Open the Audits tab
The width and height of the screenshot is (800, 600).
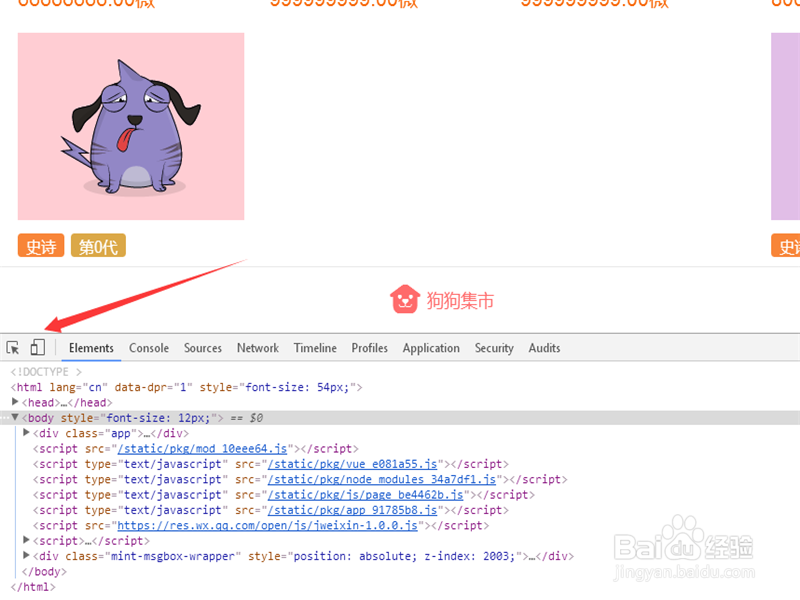(544, 348)
